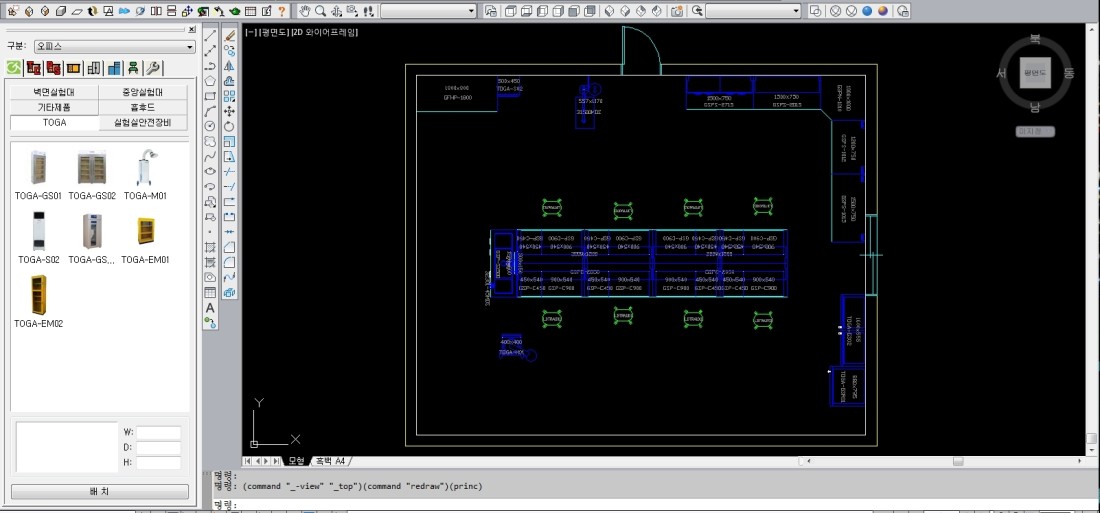Viewport: 1100px width, 513px height.
Task: Select the 흄후드 tab
Action: 143,107
